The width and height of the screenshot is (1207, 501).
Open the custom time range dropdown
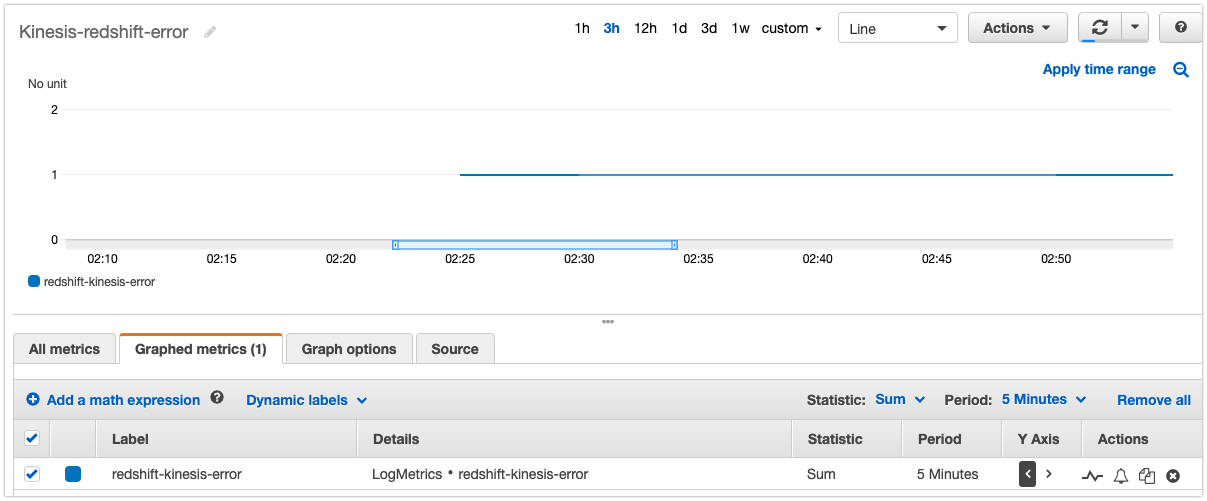click(791, 28)
